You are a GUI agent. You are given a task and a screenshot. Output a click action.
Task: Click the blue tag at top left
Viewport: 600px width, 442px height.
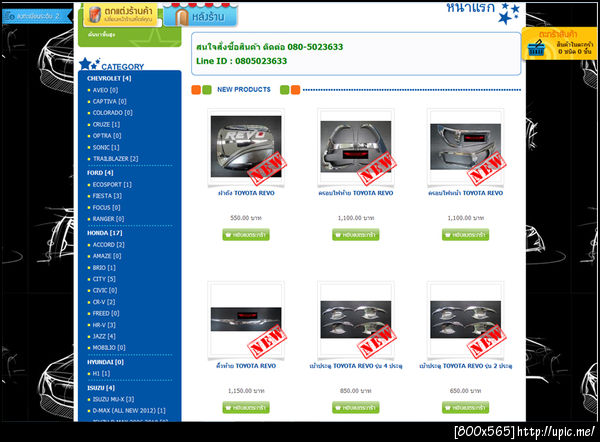(x=37, y=16)
